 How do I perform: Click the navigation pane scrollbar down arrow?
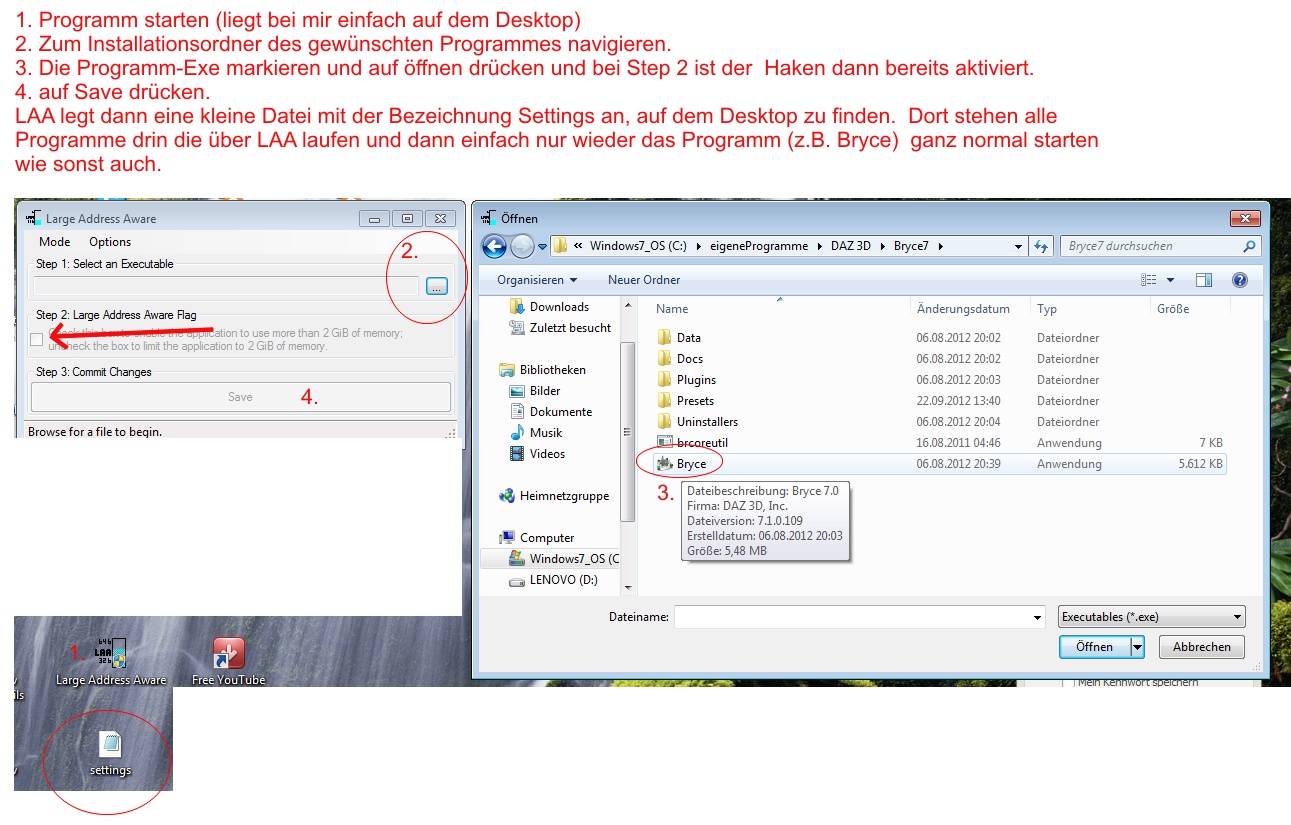[x=628, y=587]
